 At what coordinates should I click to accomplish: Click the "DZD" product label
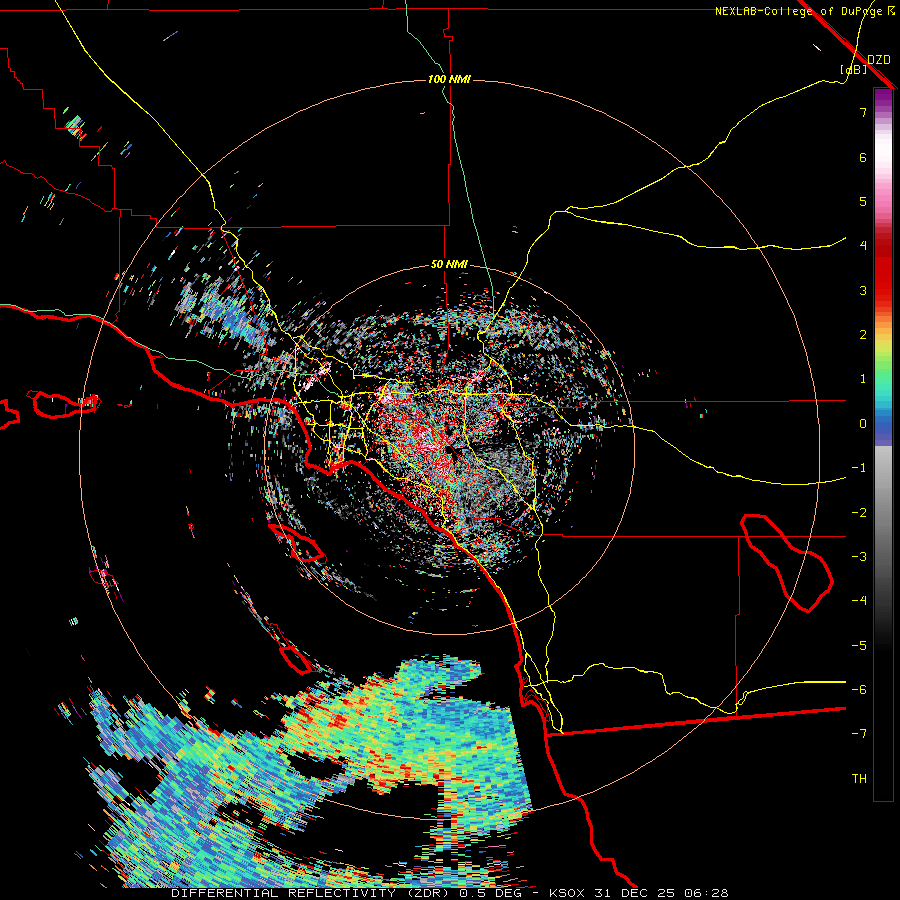coord(878,60)
